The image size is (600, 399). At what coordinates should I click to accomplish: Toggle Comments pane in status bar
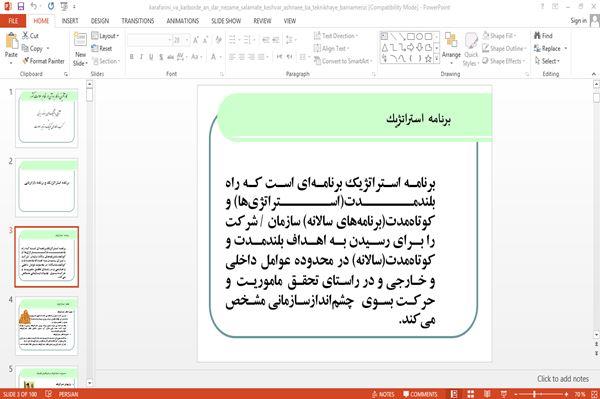click(420, 394)
